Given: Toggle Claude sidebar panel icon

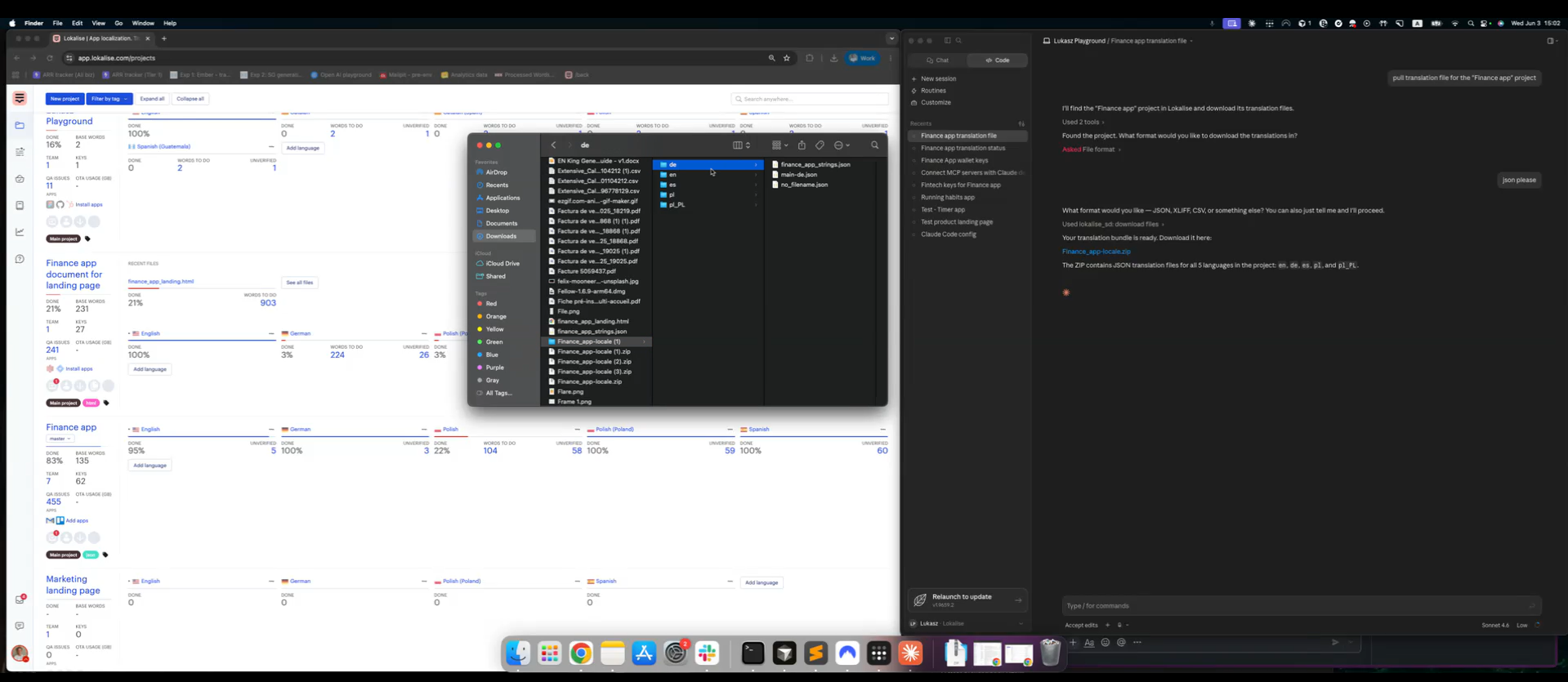Looking at the screenshot, I should (948, 41).
